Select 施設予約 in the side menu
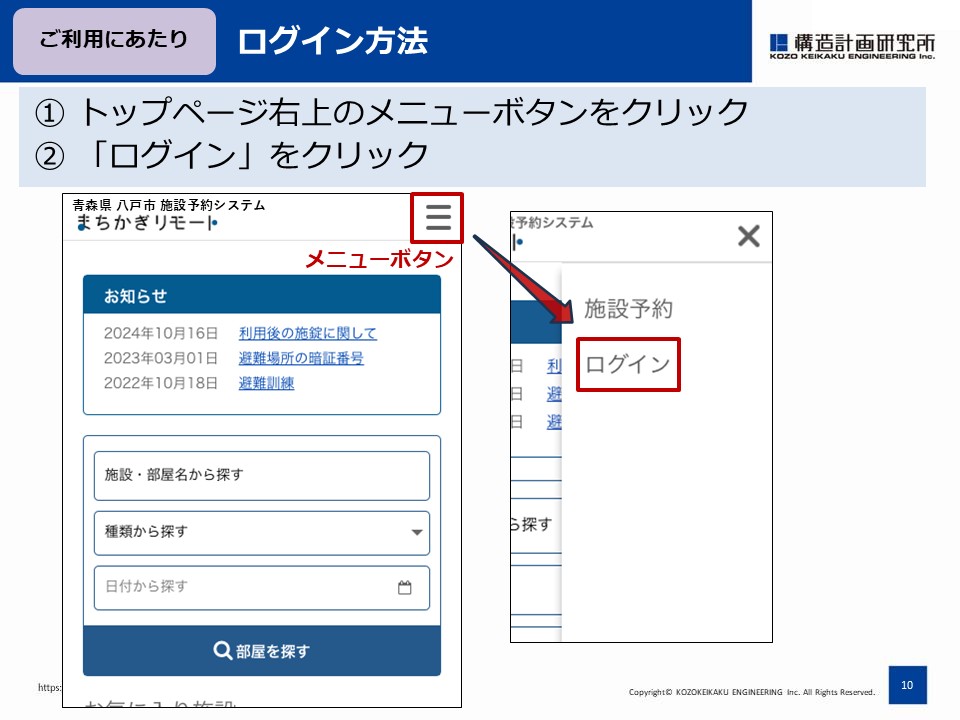960x720 pixels. pos(628,309)
